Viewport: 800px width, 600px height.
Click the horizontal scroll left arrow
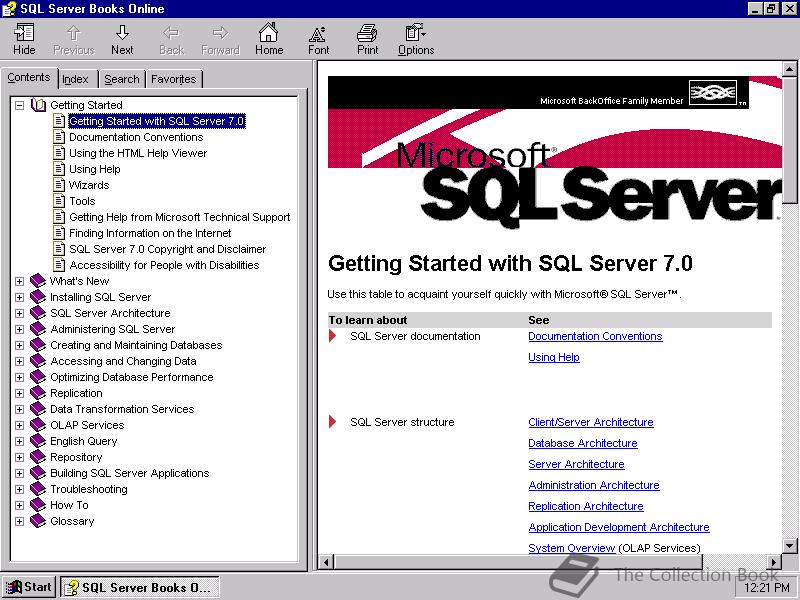click(326, 562)
